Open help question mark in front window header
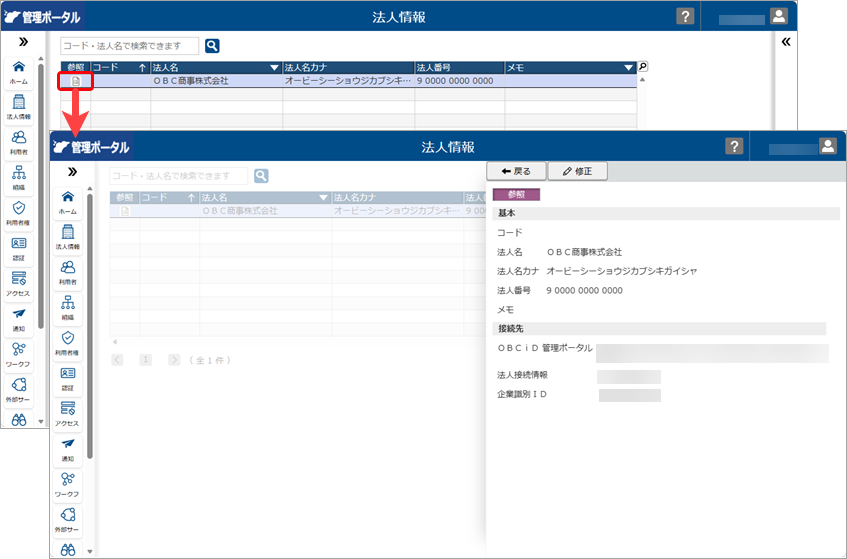The image size is (847, 559). tap(734, 146)
